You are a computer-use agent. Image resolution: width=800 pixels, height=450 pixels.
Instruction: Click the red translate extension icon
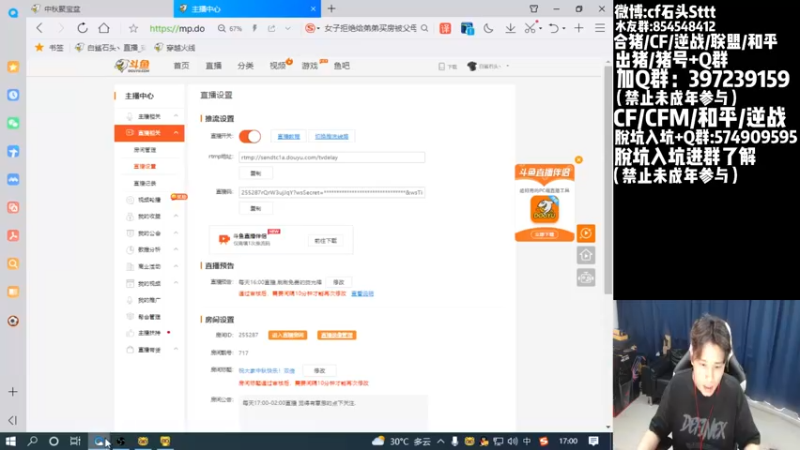point(445,29)
